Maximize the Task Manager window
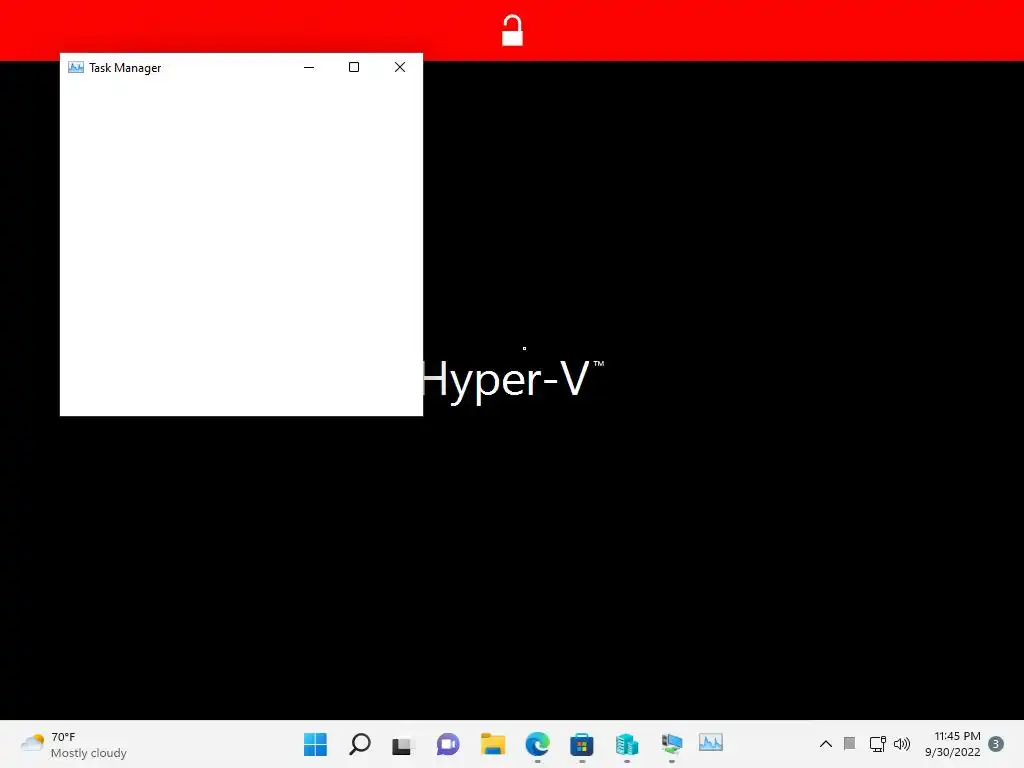This screenshot has height=768, width=1024. 354,67
